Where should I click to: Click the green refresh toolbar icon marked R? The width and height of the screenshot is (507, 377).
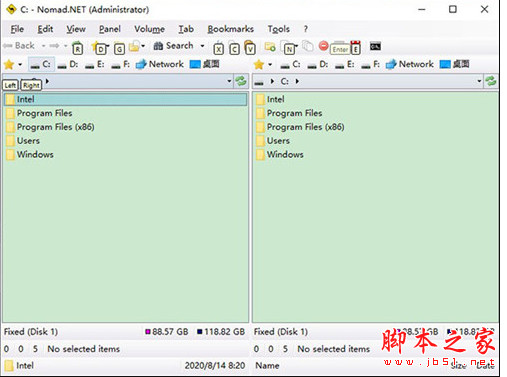coord(77,48)
